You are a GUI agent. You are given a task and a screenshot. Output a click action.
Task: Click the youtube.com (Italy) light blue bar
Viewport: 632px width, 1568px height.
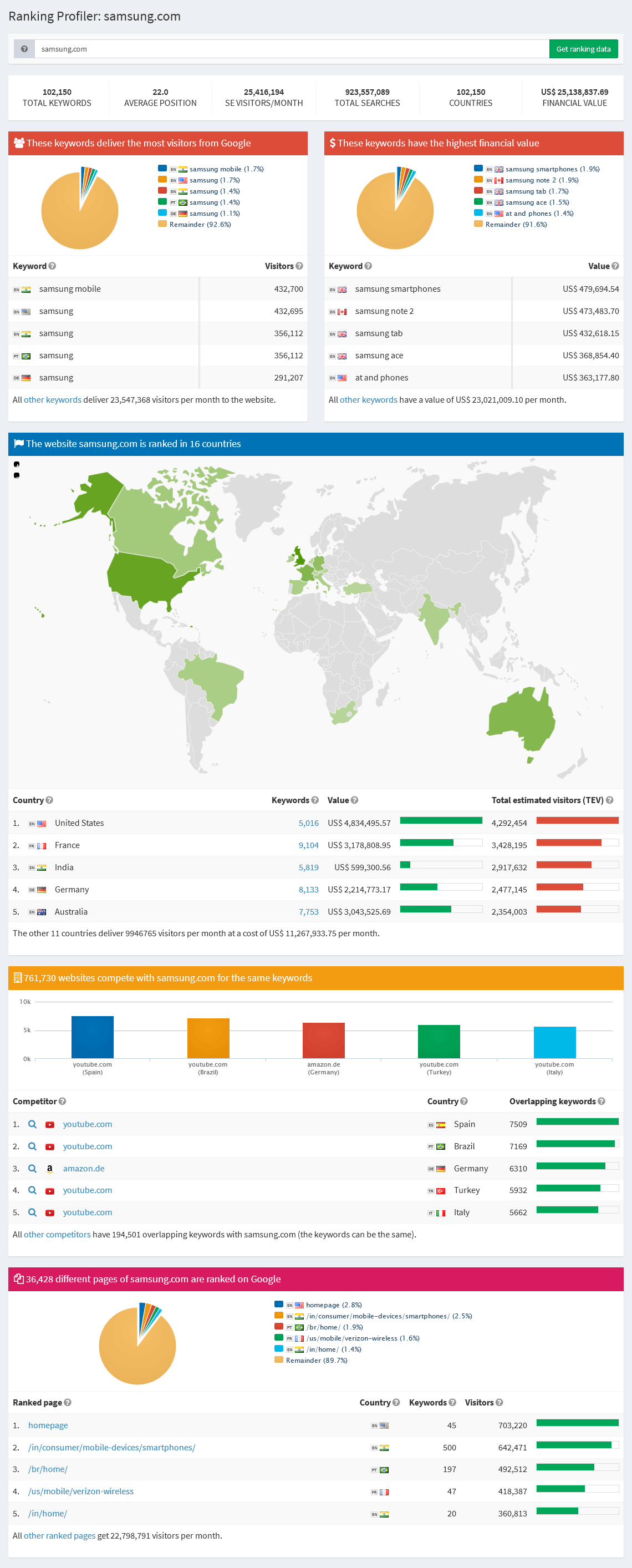tap(555, 1042)
